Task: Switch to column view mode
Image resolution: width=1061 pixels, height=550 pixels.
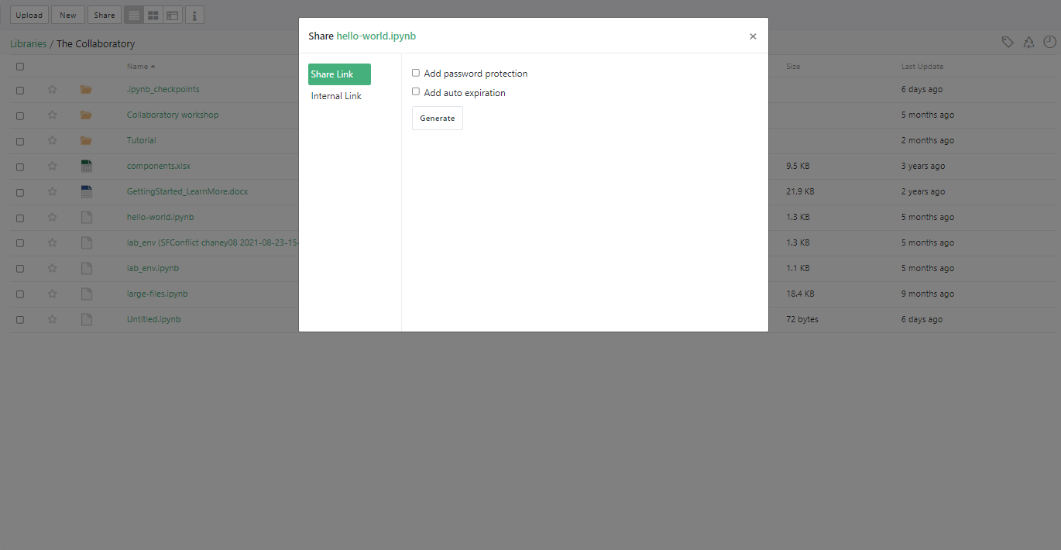Action: (x=173, y=15)
